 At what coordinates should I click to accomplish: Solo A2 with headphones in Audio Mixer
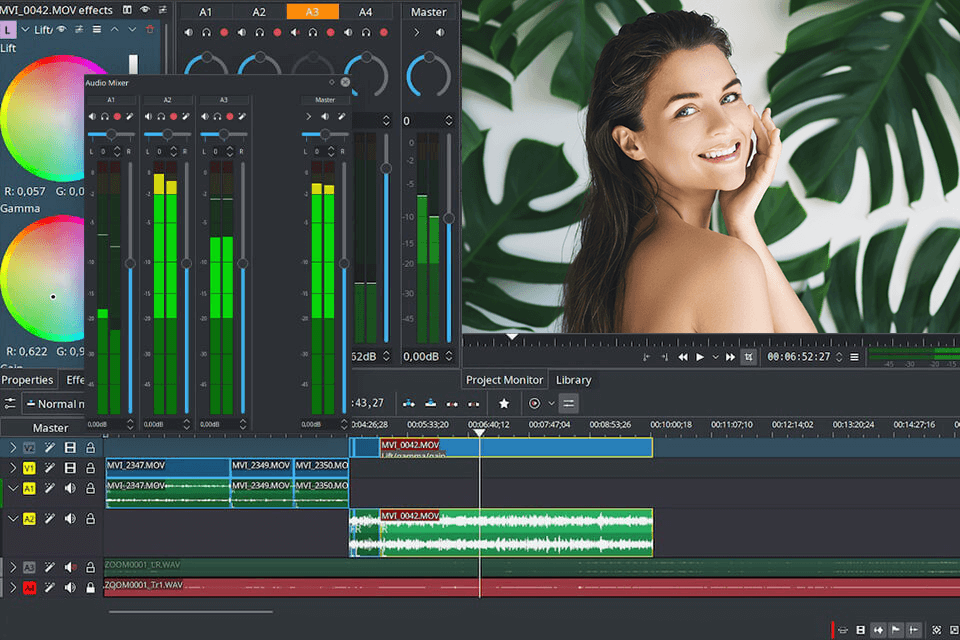click(161, 116)
